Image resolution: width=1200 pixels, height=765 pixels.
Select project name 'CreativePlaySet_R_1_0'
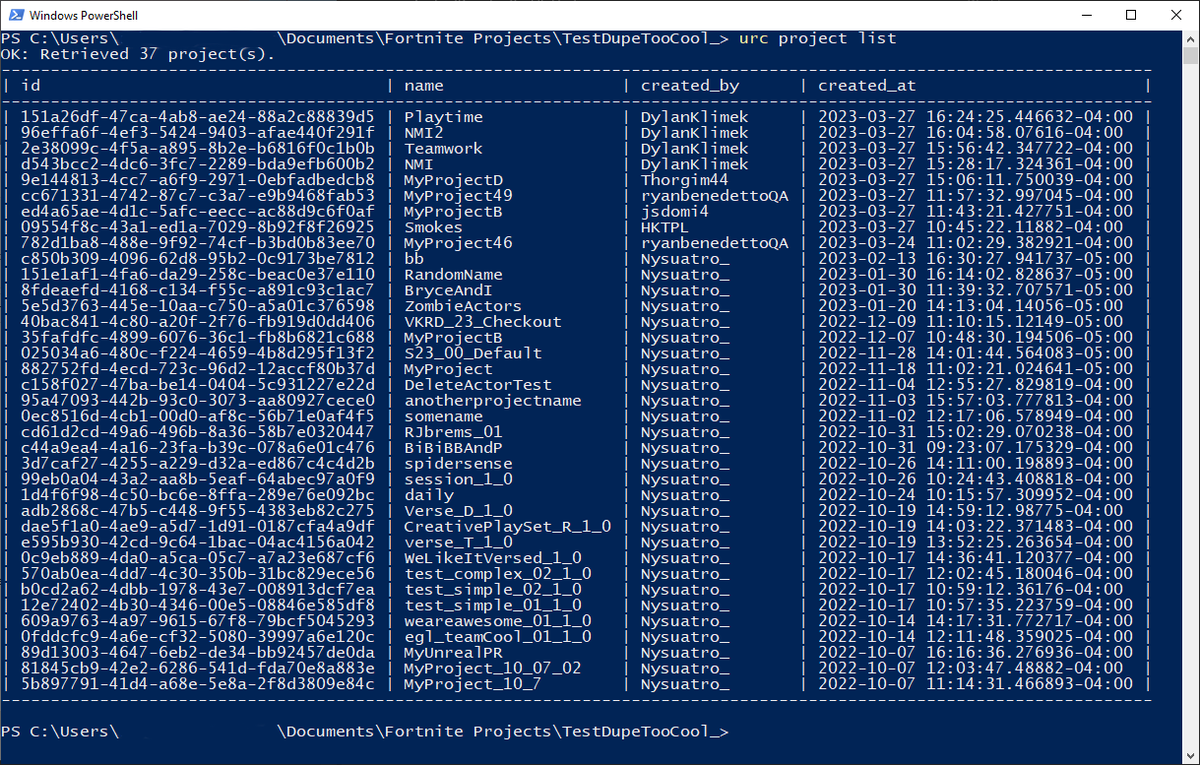tap(507, 527)
